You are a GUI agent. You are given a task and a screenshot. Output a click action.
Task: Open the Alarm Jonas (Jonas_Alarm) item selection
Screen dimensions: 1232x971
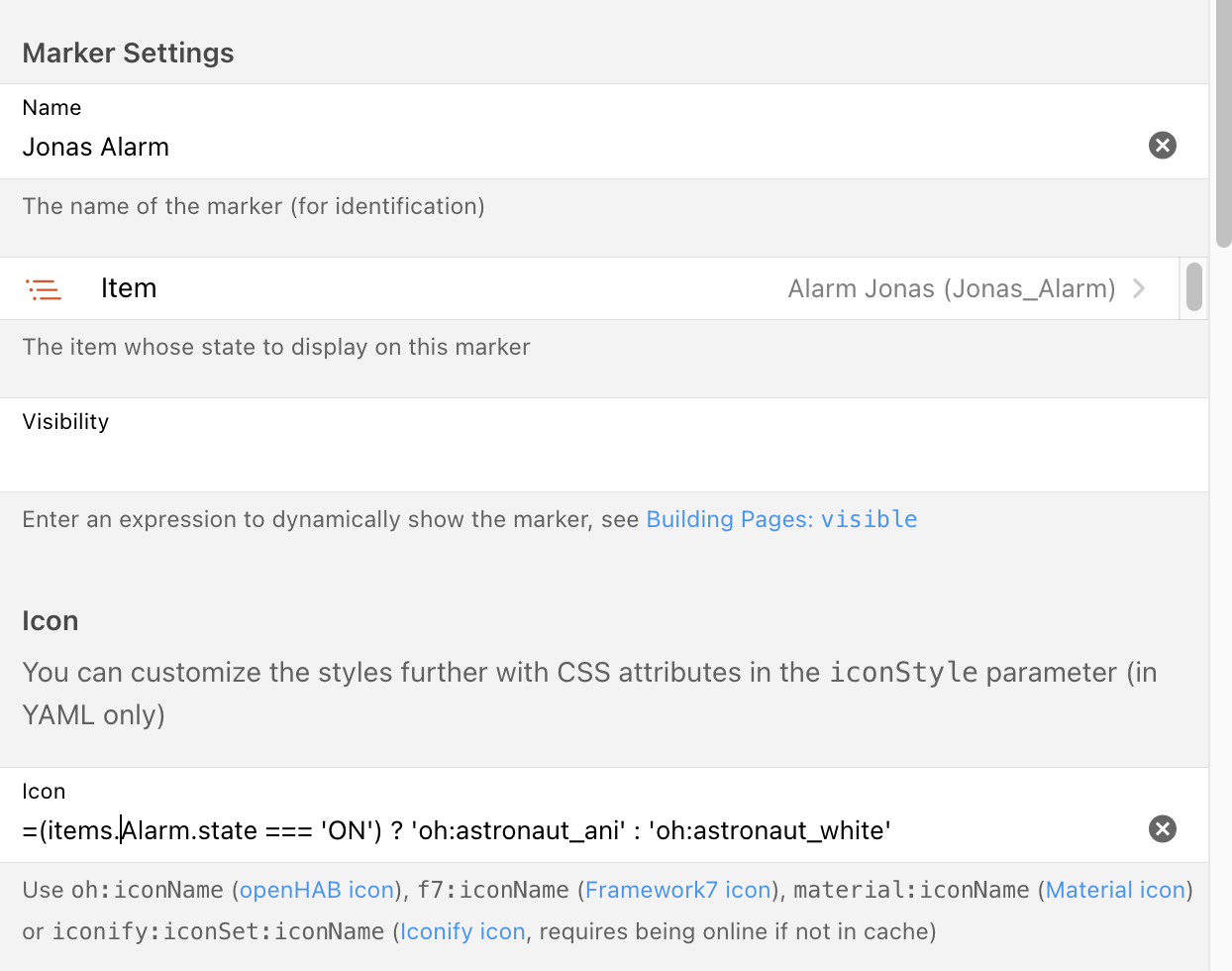coord(951,289)
